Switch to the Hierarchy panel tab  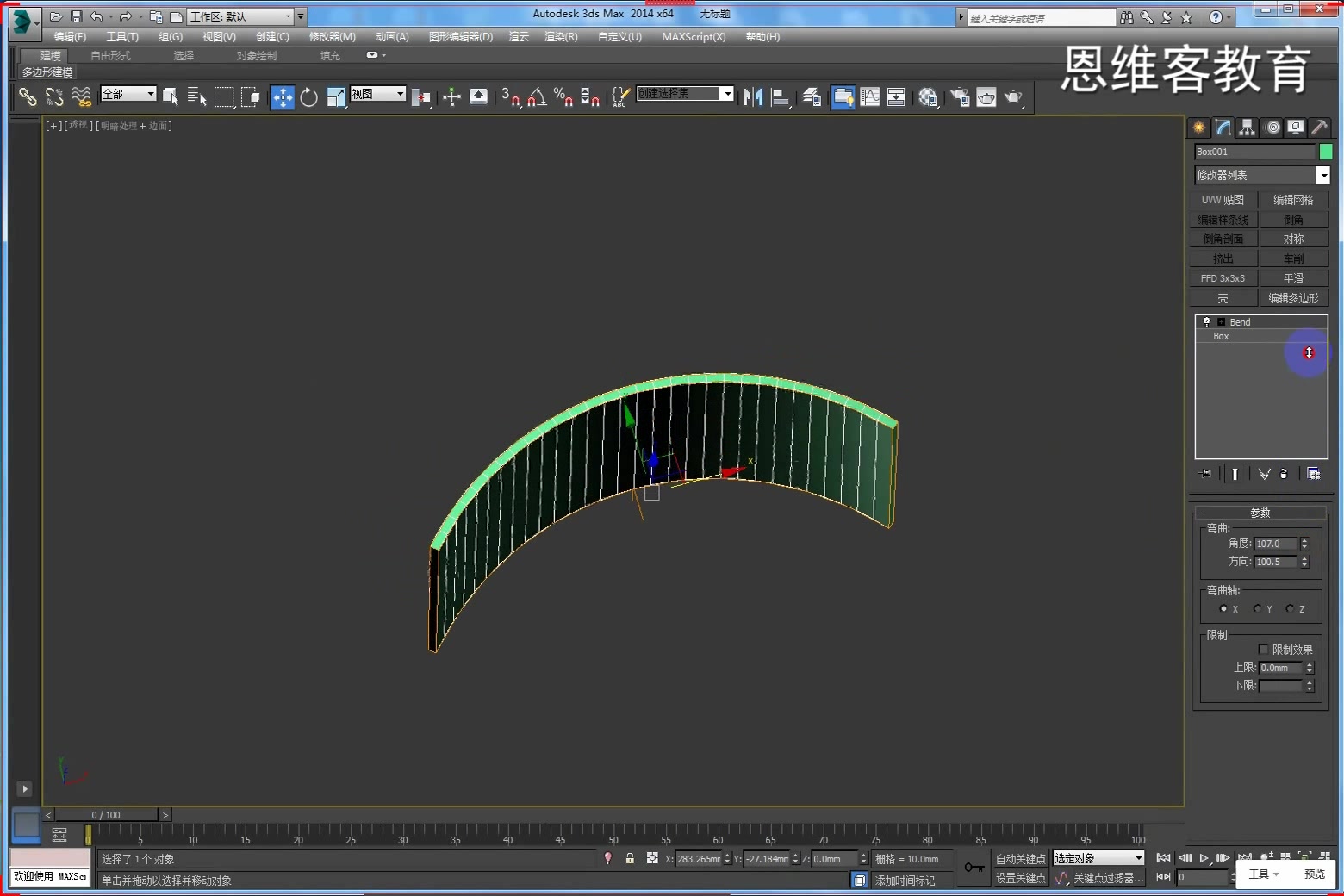[1247, 128]
